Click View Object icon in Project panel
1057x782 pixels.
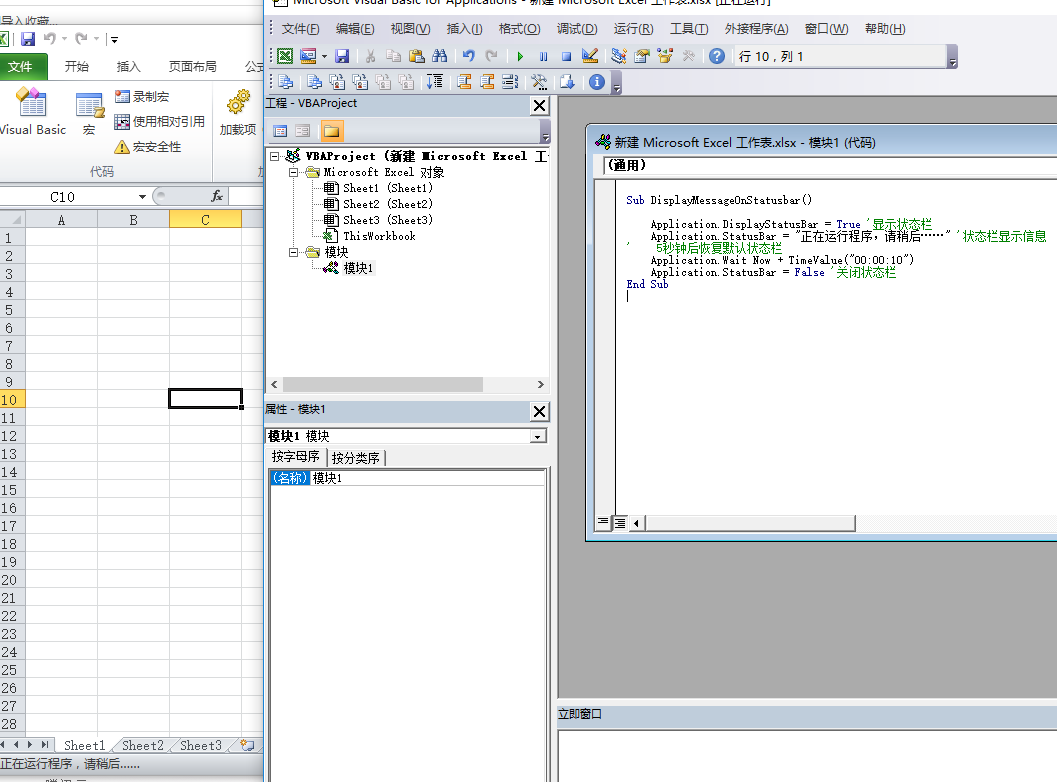(303, 131)
